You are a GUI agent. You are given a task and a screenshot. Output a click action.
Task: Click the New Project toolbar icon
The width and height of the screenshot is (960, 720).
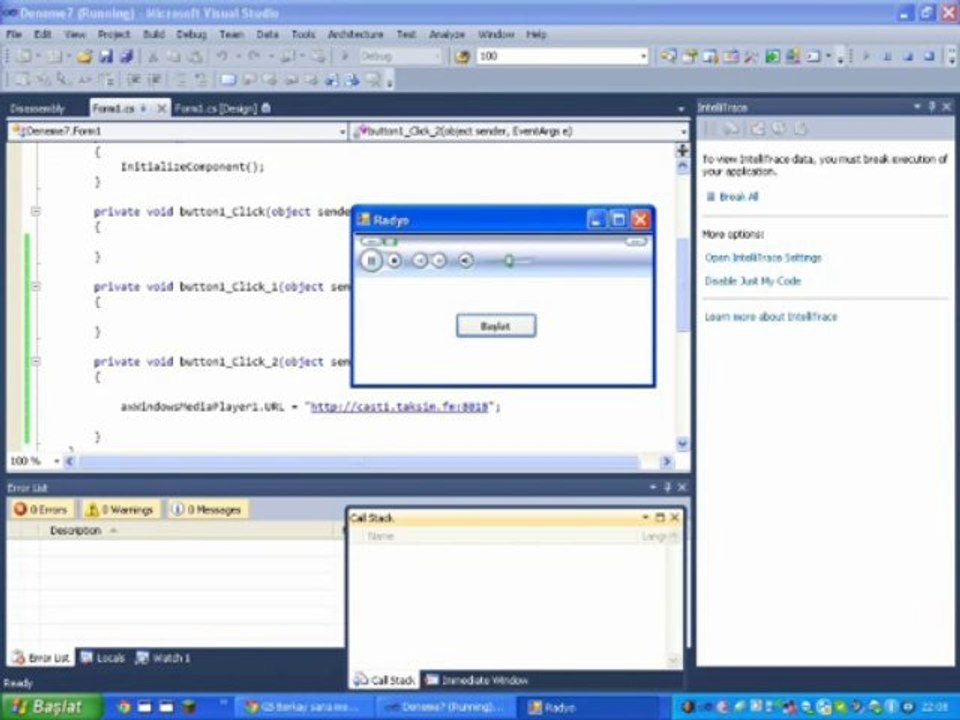pyautogui.click(x=24, y=57)
